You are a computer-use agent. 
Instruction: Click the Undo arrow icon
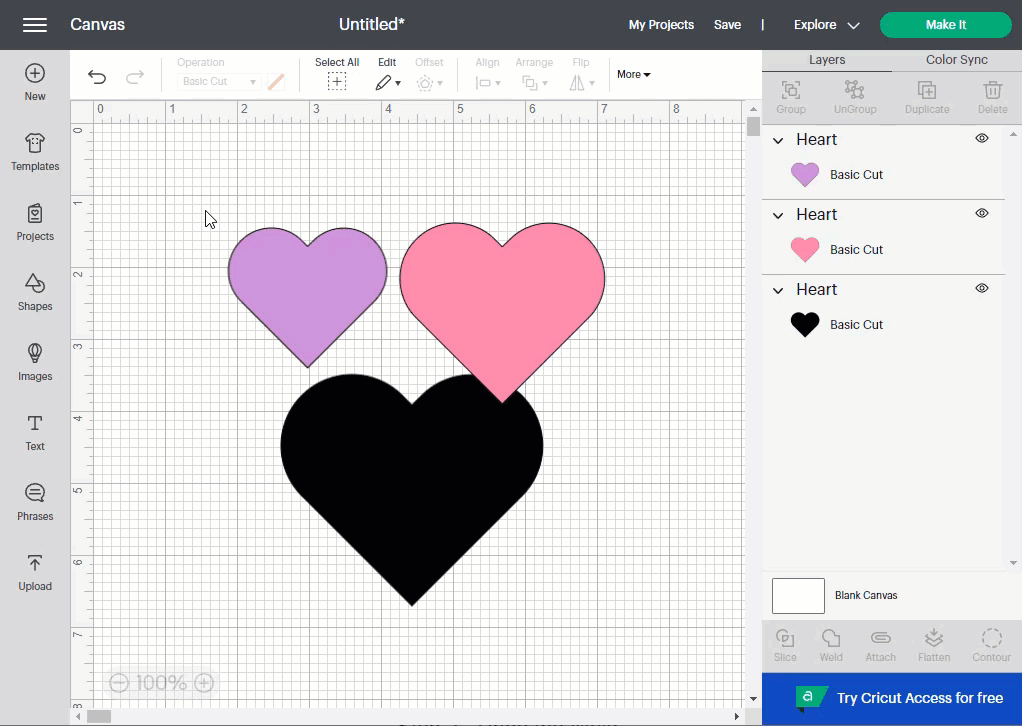click(97, 78)
